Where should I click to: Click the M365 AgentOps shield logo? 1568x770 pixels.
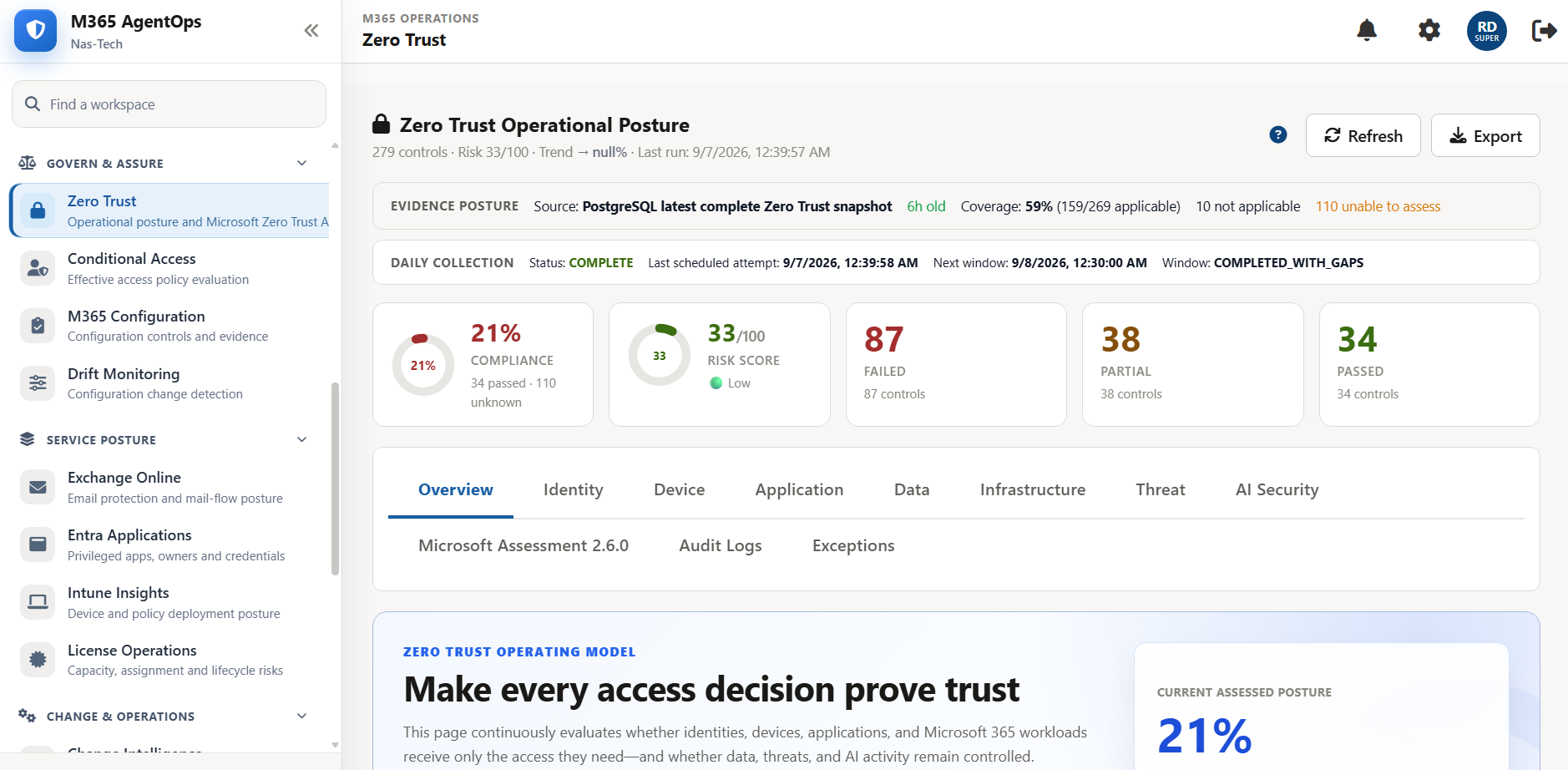click(x=35, y=31)
